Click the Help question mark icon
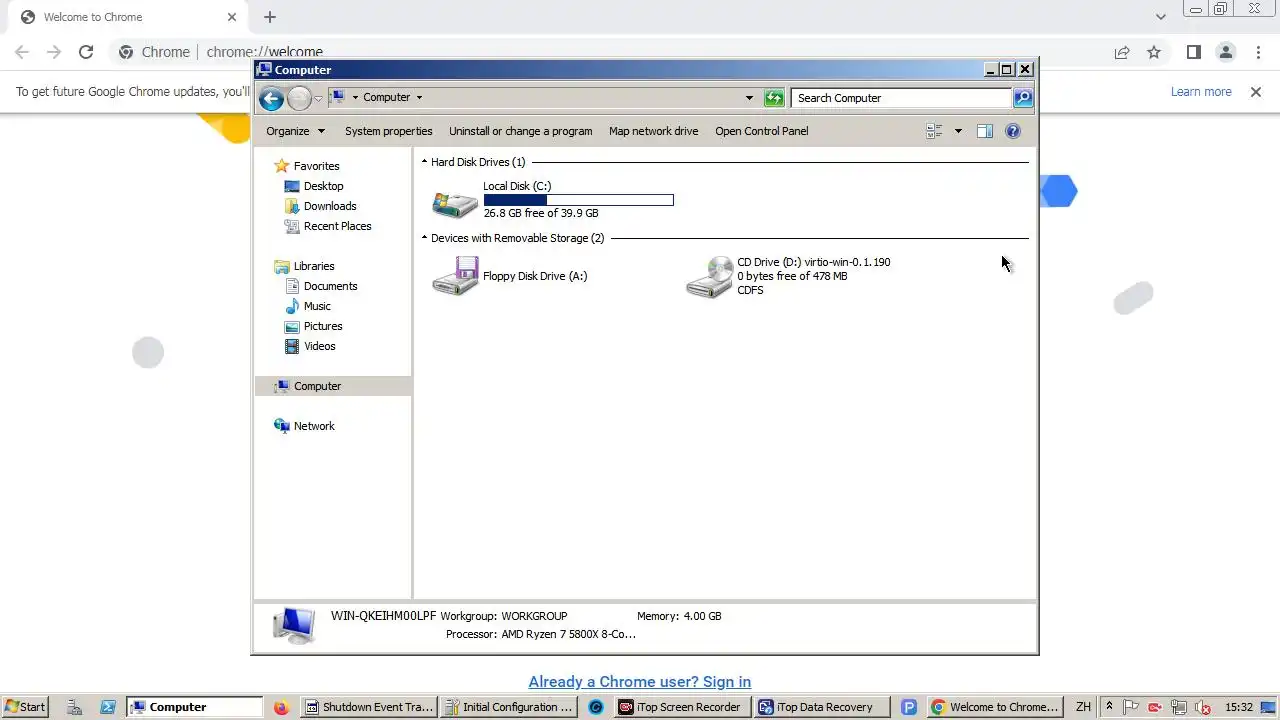 tap(1013, 131)
